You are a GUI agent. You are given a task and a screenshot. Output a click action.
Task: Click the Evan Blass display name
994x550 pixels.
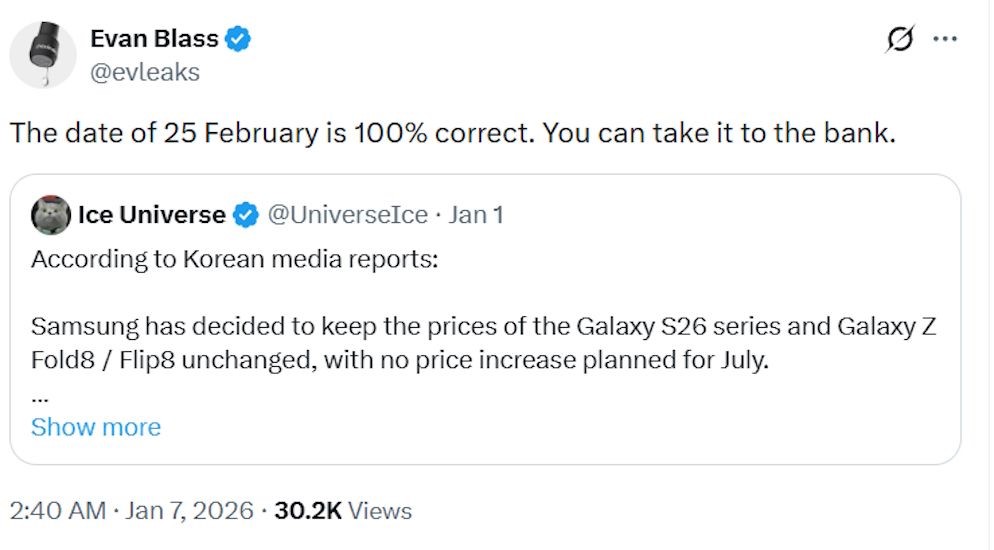pyautogui.click(x=154, y=39)
